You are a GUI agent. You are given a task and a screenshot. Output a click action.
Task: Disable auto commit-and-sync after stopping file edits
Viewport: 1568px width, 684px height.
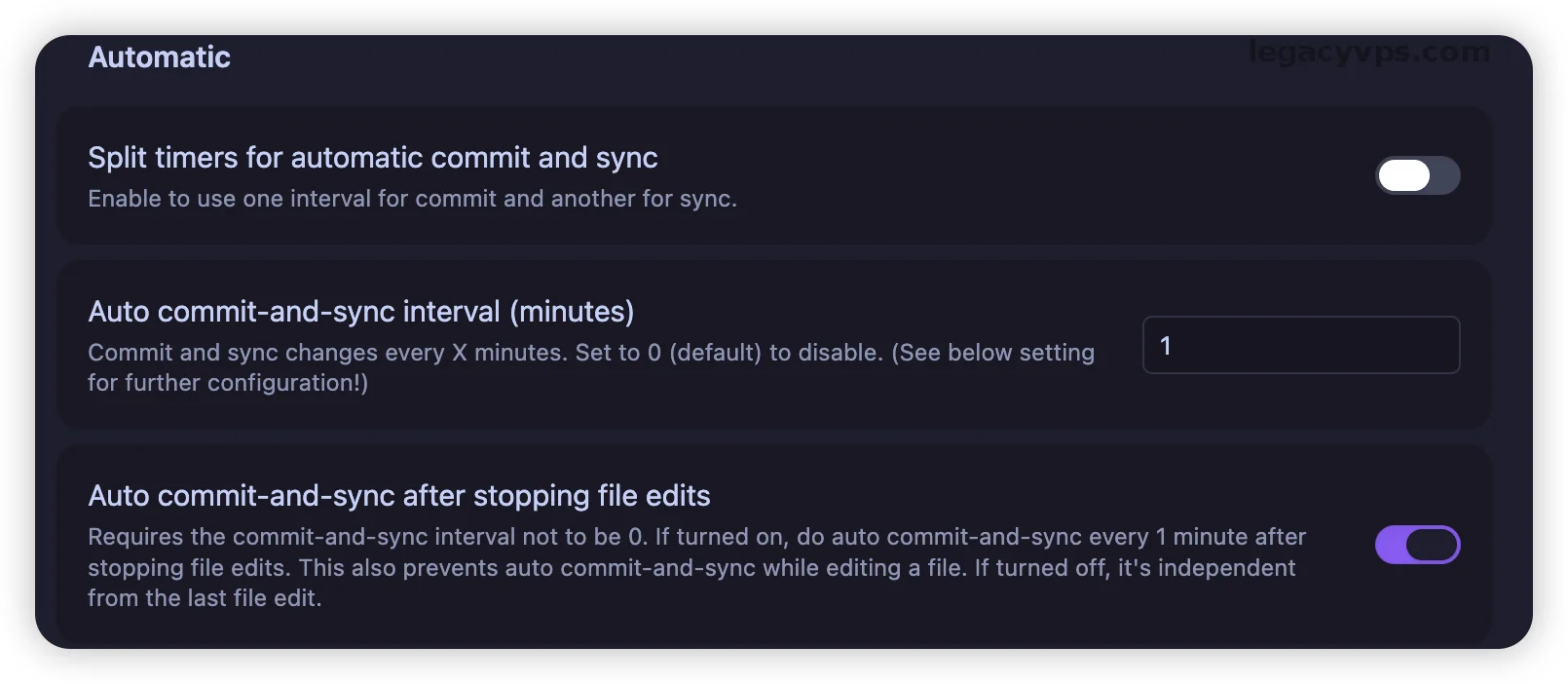(x=1417, y=545)
